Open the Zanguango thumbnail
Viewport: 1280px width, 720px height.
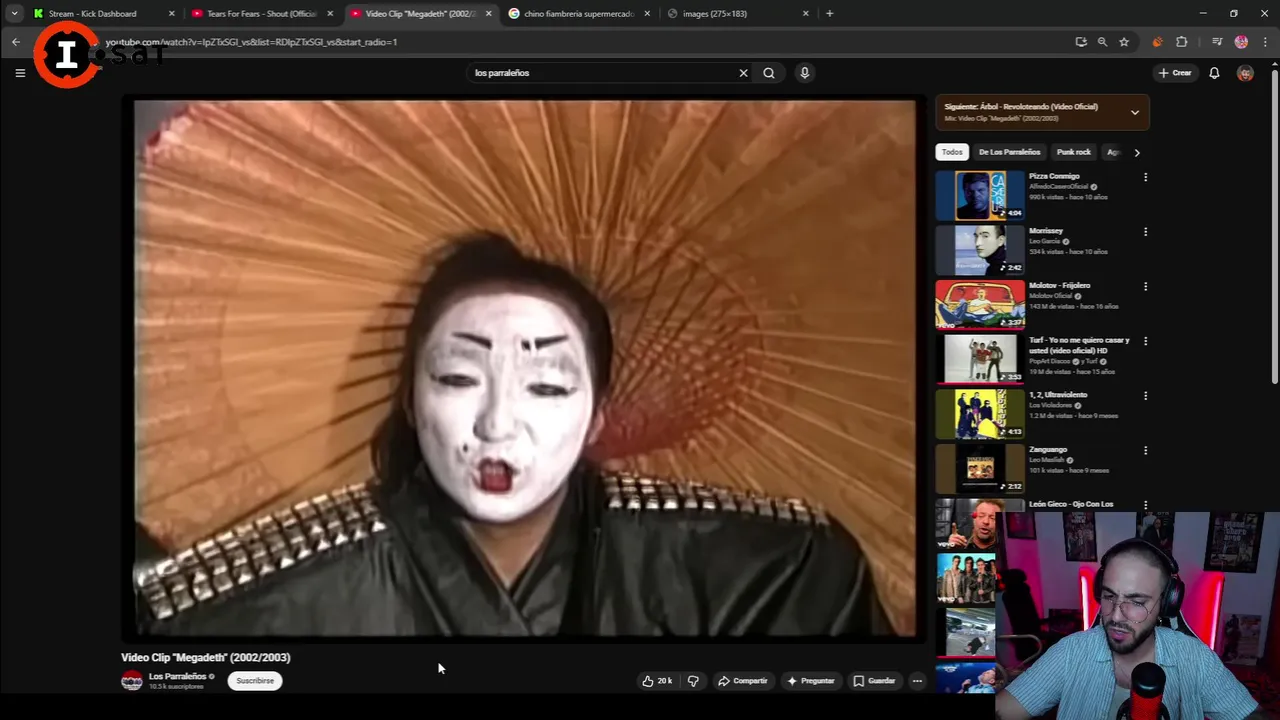pyautogui.click(x=980, y=468)
